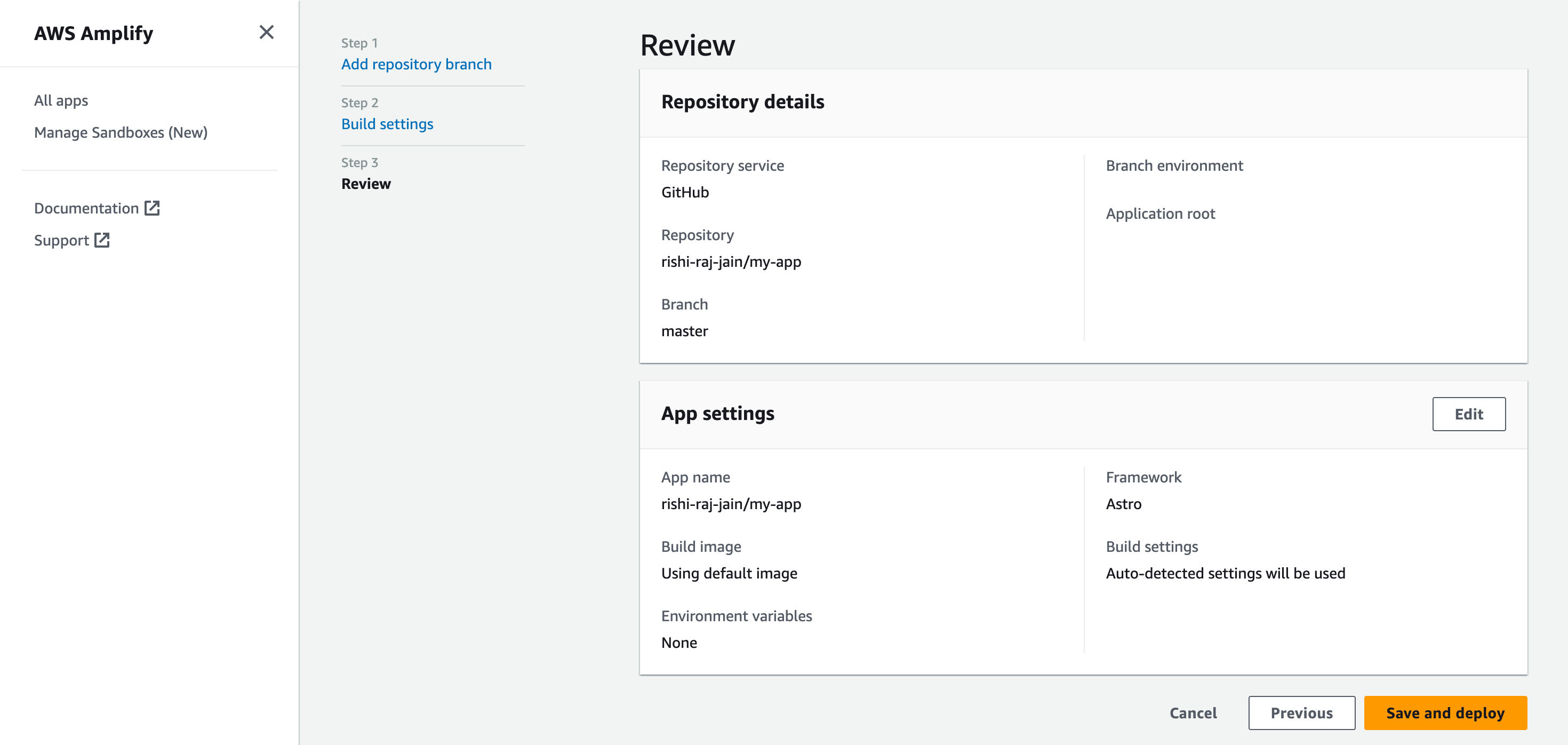Click the App name label
The width and height of the screenshot is (1568, 745).
click(x=696, y=478)
